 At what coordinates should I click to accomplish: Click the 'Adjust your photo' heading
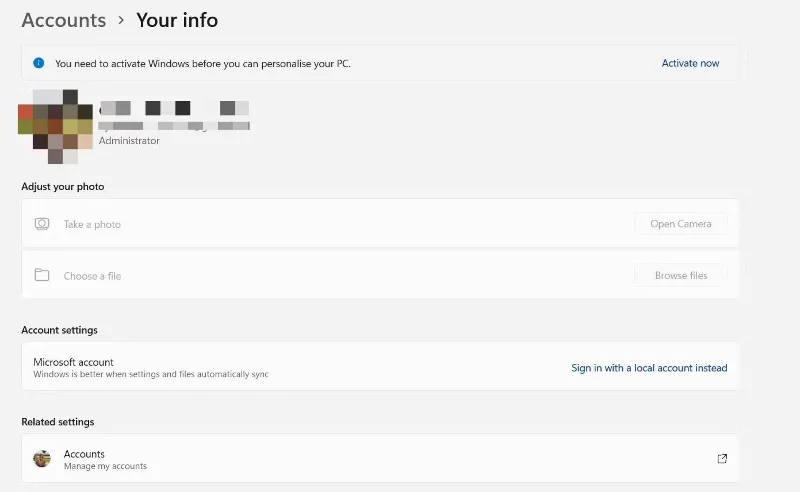click(63, 186)
